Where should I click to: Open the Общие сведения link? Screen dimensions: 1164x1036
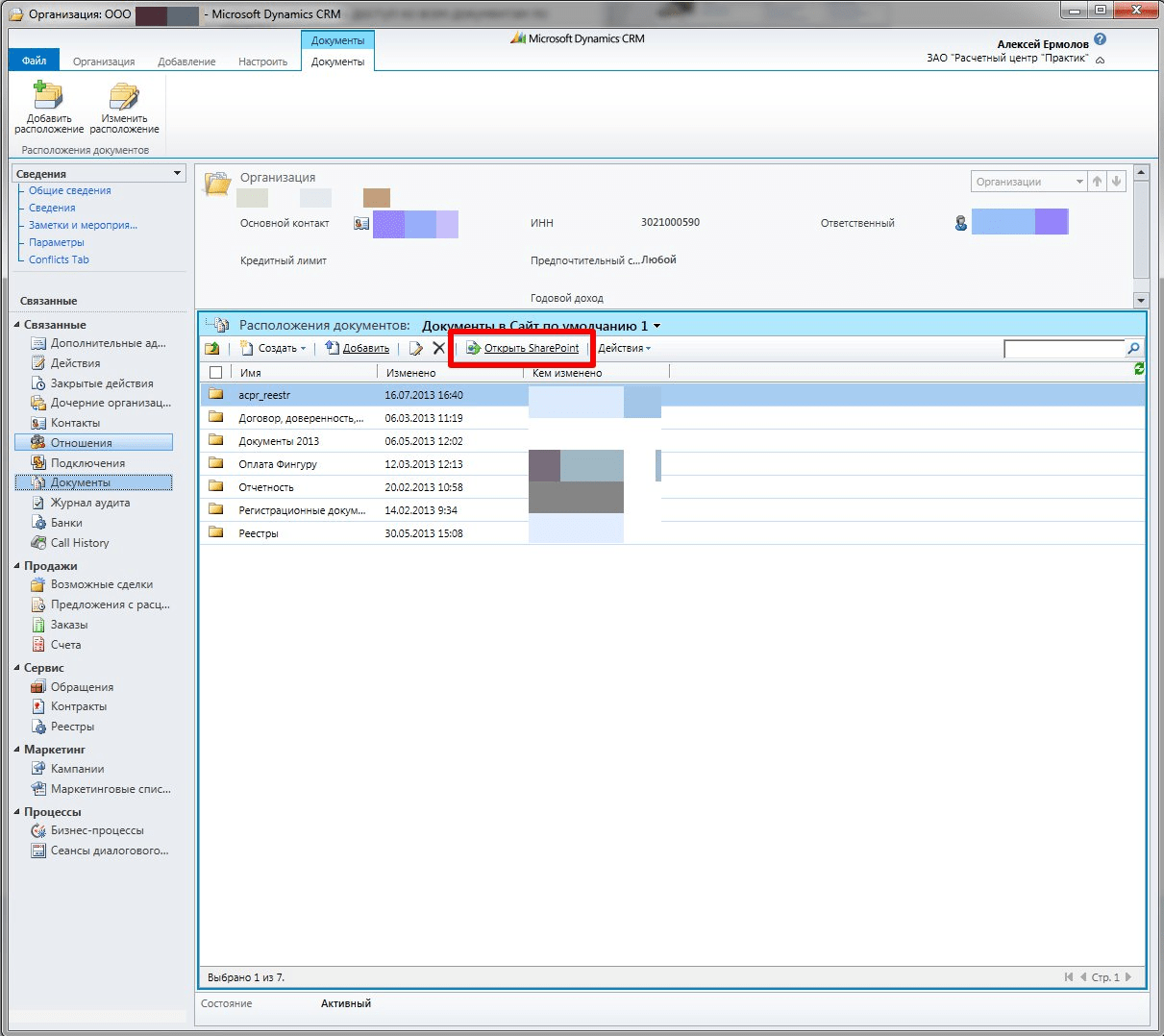pos(69,190)
